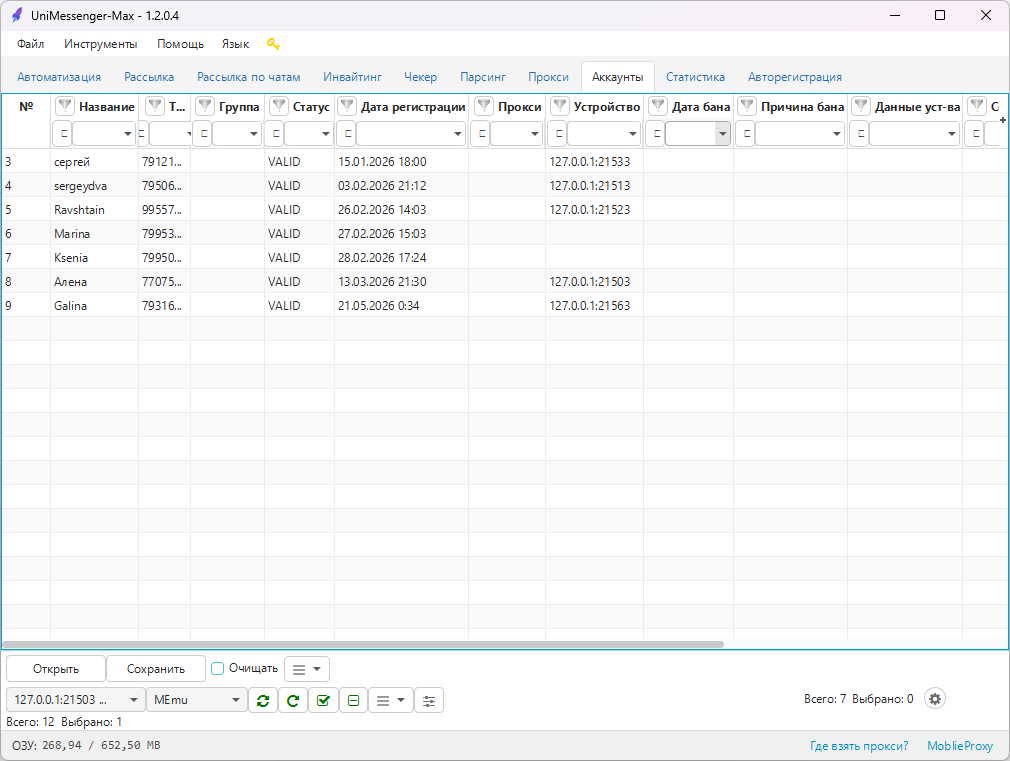Open the 127.0.0.1:21503 device dropdown
The height and width of the screenshot is (761, 1010).
76,700
